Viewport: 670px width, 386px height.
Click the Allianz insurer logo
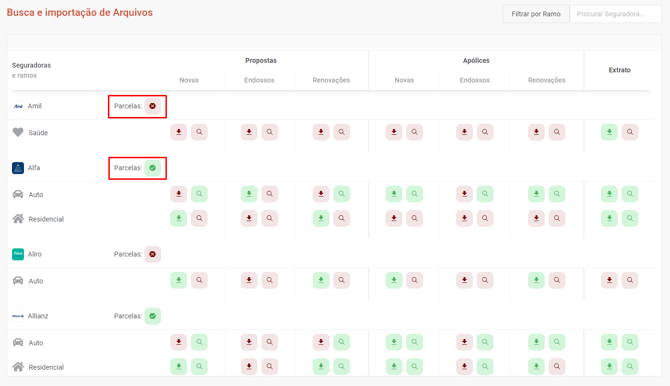coord(18,316)
